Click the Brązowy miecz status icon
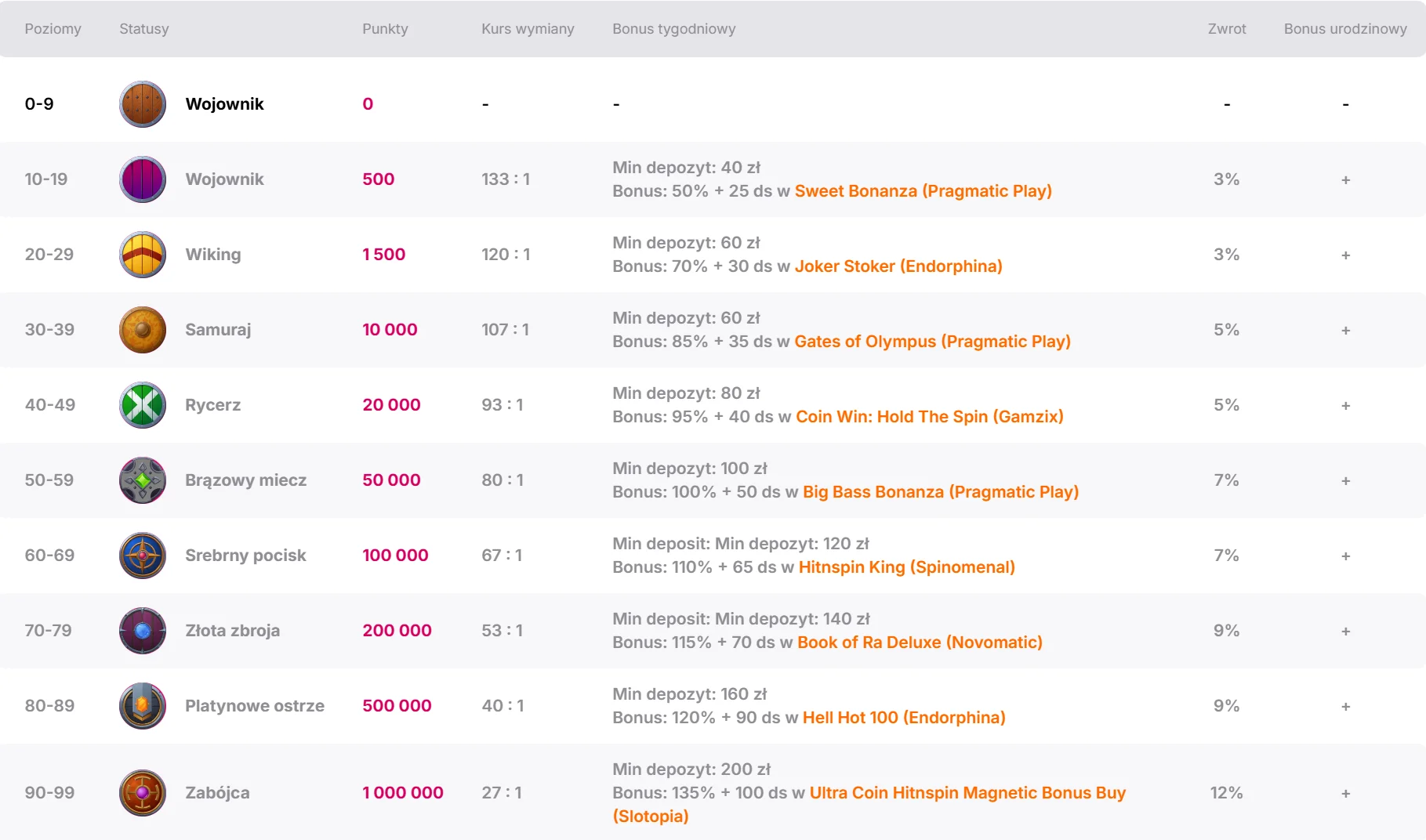Image resolution: width=1426 pixels, height=840 pixels. [143, 480]
